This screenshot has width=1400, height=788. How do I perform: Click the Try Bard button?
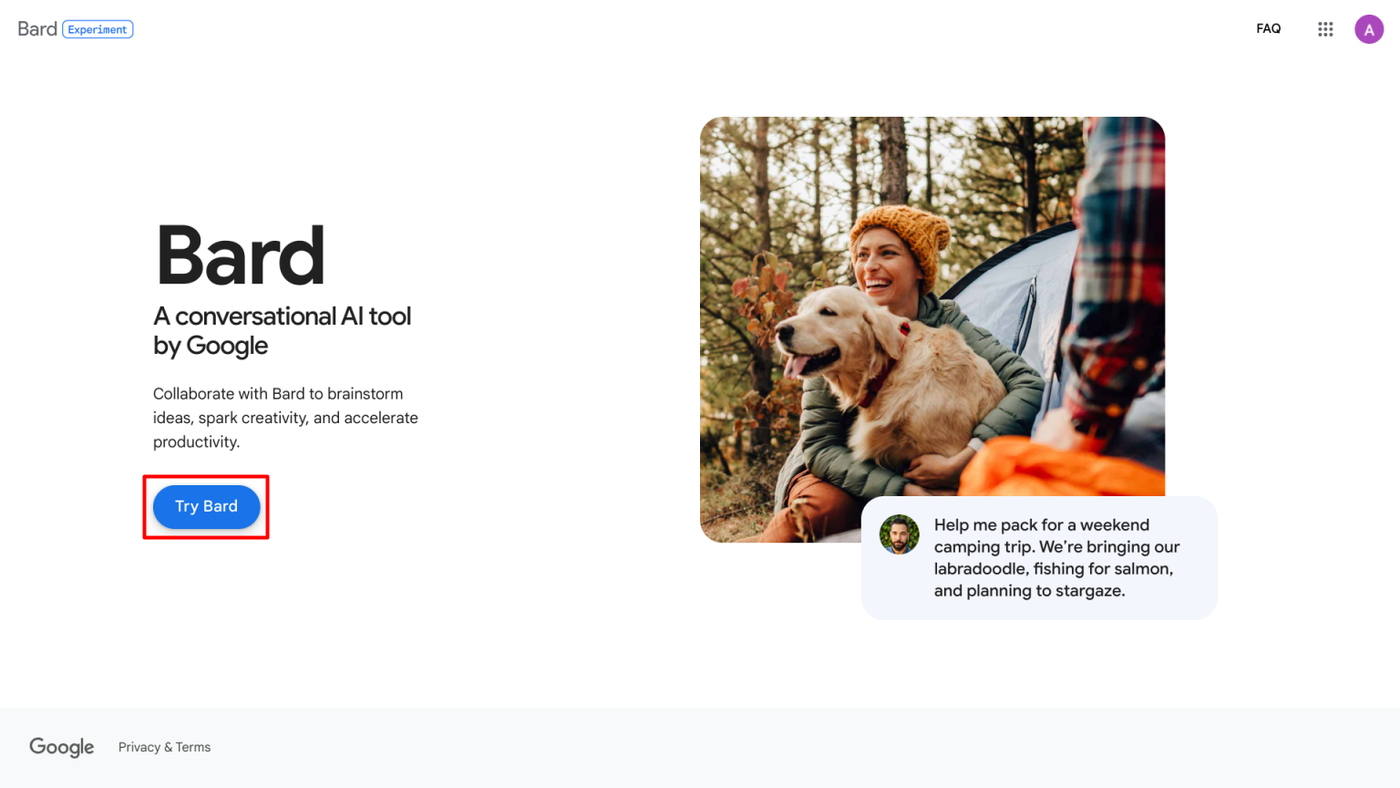coord(206,506)
